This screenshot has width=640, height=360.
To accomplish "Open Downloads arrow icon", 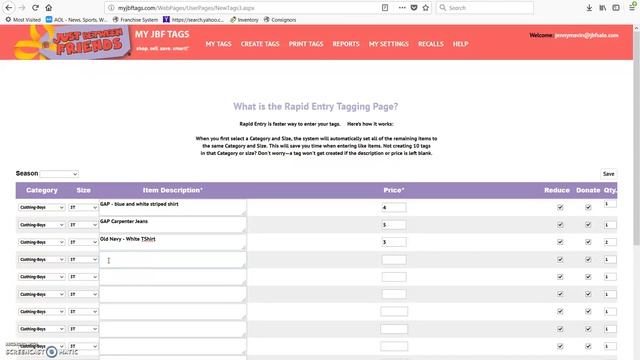I will point(589,8).
